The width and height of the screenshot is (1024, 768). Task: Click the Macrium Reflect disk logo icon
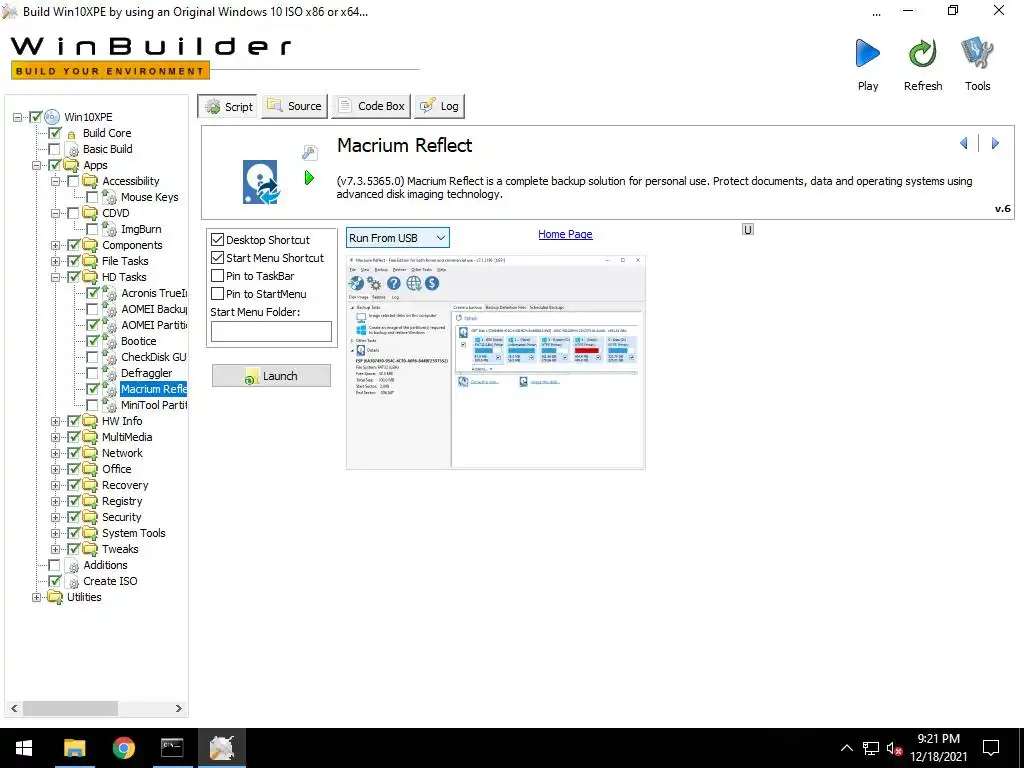pos(261,182)
